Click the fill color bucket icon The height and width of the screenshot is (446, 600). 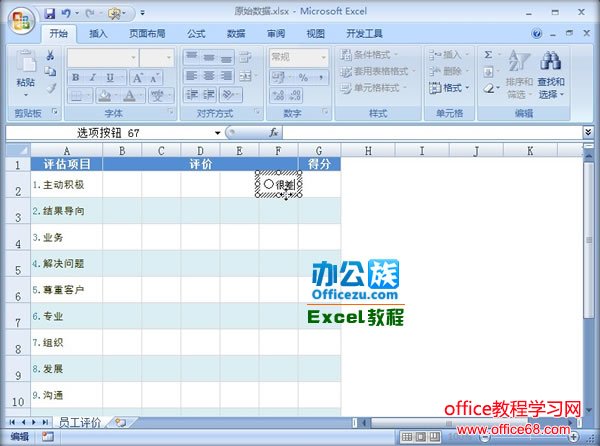pos(104,96)
